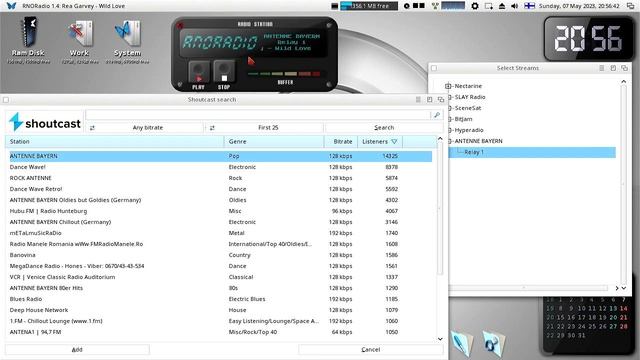This screenshot has width=640, height=360.
Task: Select the ANTENNE BAYERN Pop station row
Action: (221, 156)
